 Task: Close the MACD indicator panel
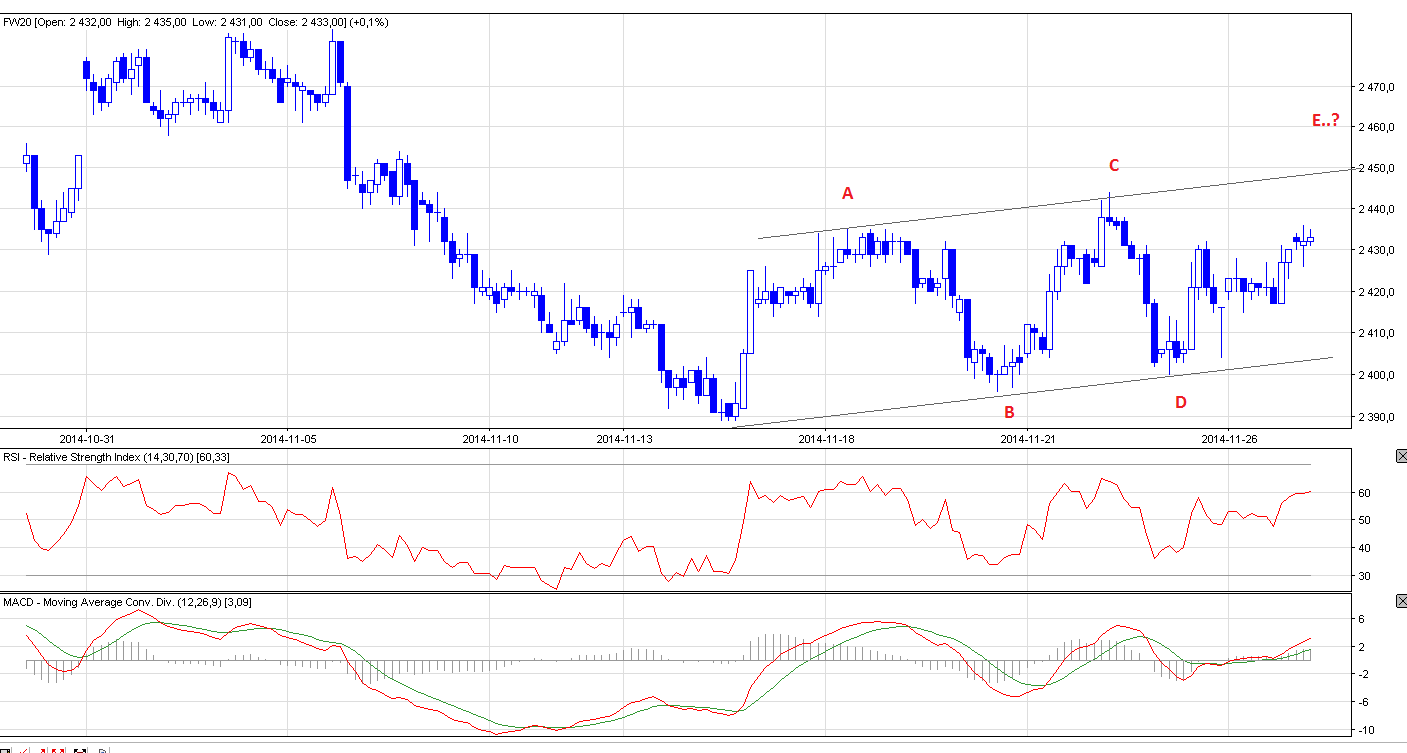point(1400,601)
